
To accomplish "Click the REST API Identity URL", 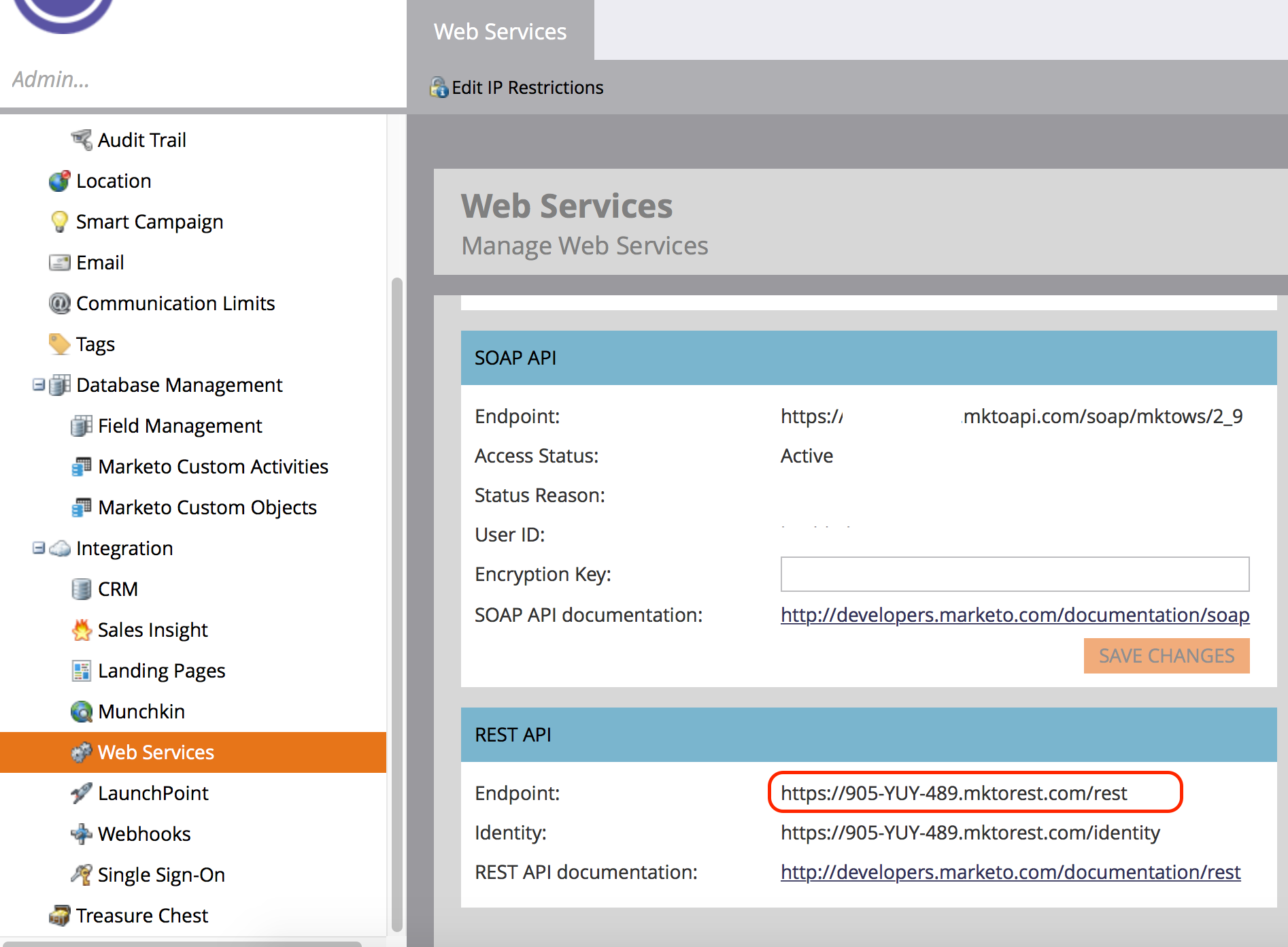I will tap(970, 833).
